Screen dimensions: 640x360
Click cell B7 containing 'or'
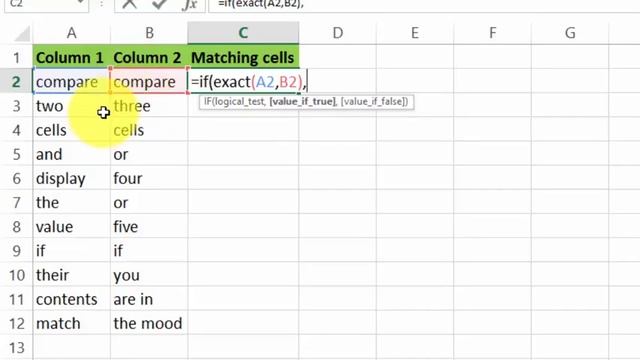149,202
